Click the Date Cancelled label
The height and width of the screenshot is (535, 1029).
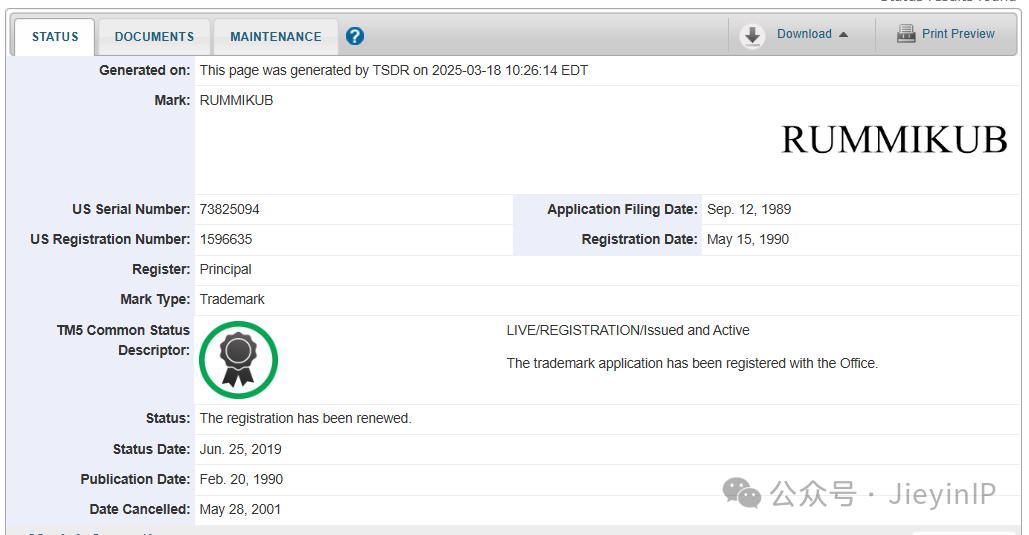140,509
